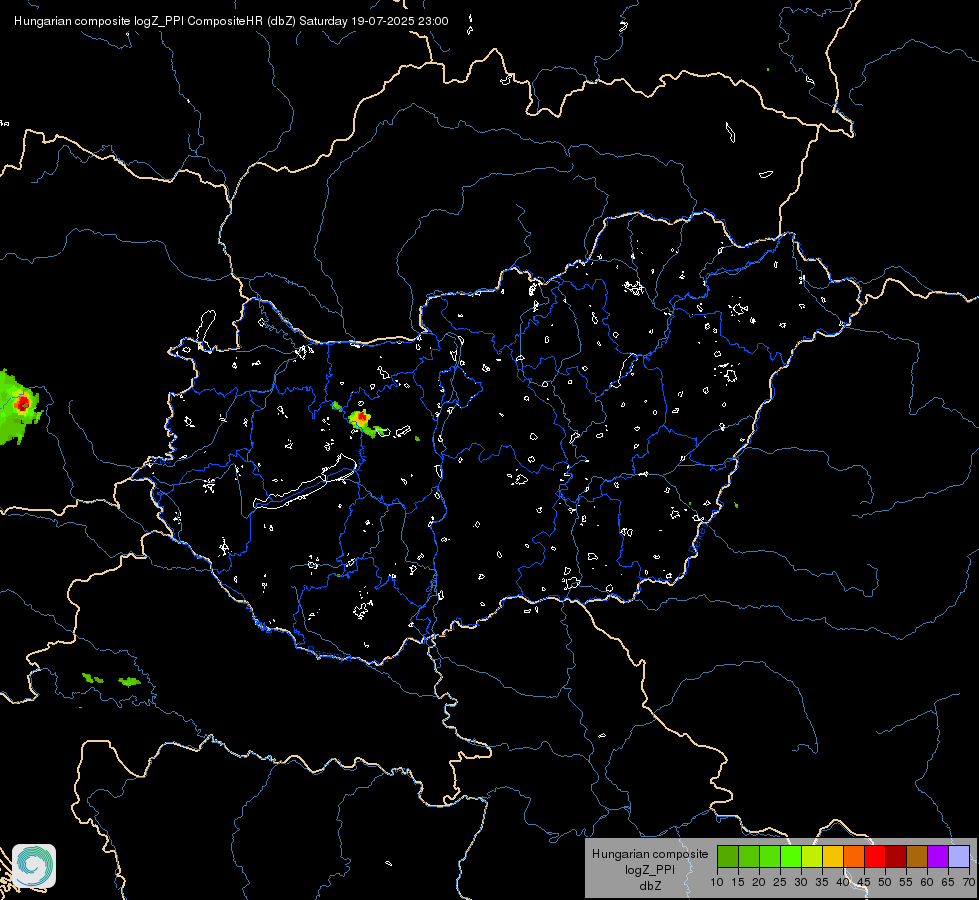Click the red storm cell inside Hungary
The height and width of the screenshot is (900, 979).
pyautogui.click(x=361, y=417)
